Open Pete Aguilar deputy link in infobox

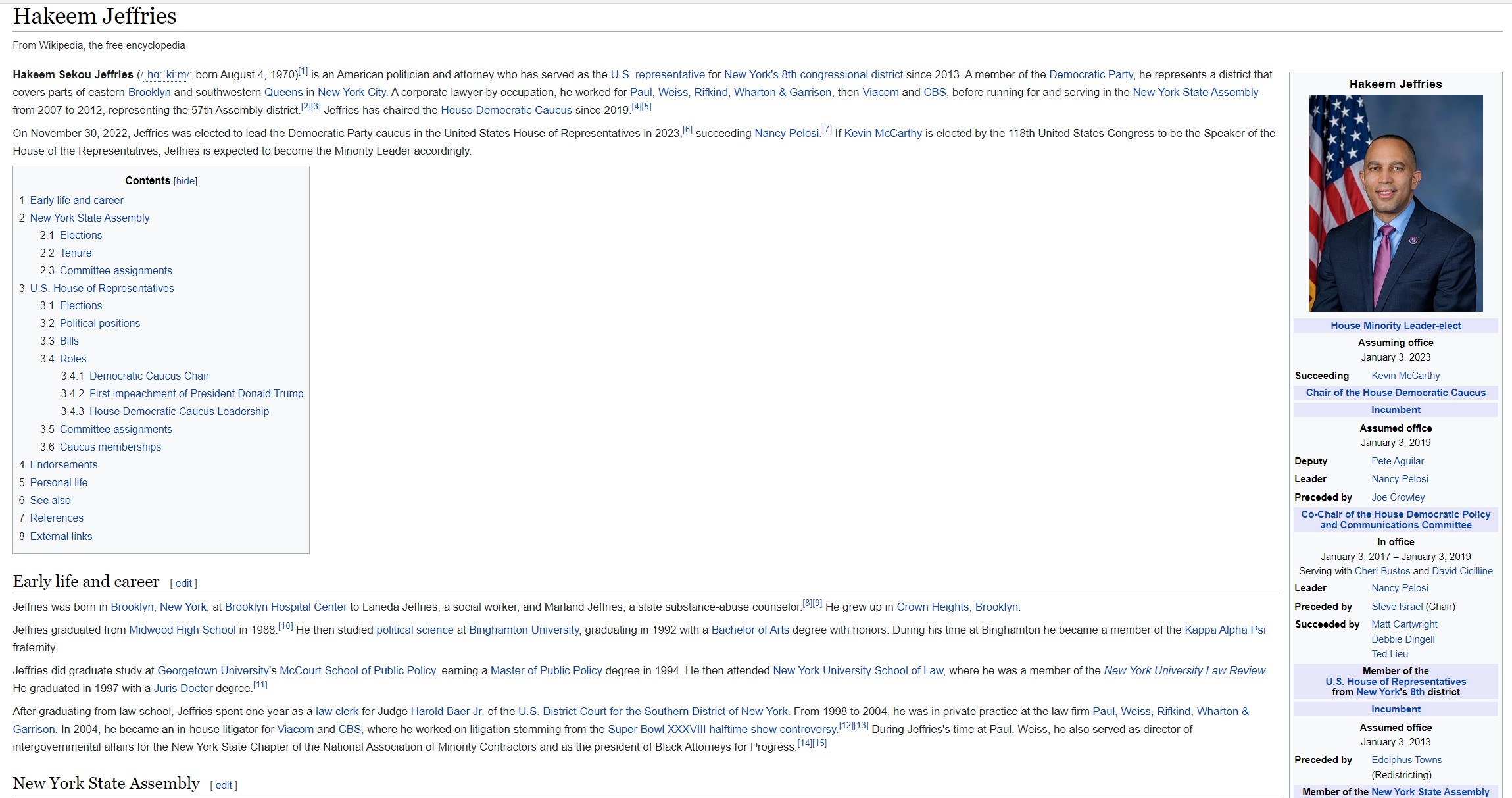[1398, 461]
